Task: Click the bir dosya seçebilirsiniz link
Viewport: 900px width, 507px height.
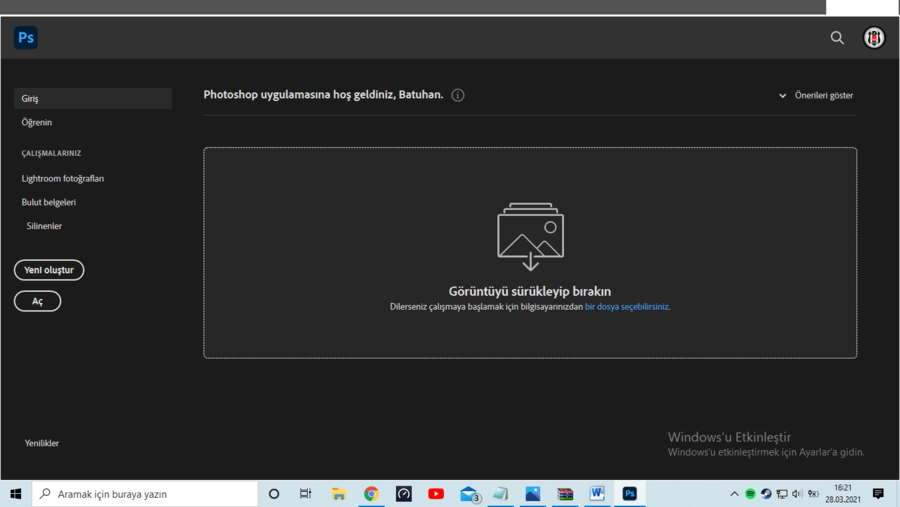Action: [626, 307]
